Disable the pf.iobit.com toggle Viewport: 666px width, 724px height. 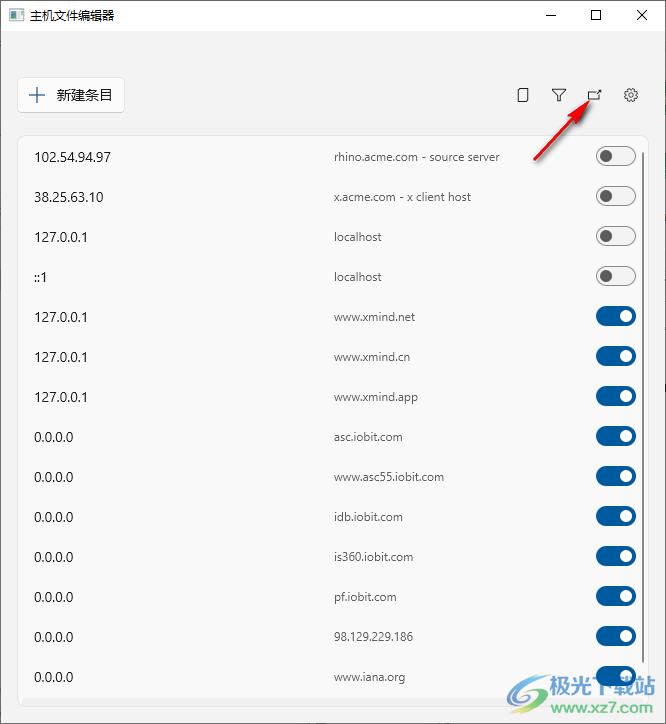click(x=616, y=597)
